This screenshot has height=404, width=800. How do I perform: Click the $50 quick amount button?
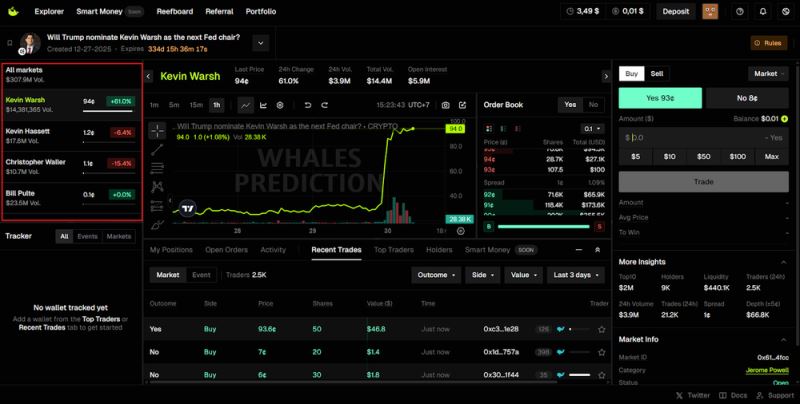click(704, 157)
